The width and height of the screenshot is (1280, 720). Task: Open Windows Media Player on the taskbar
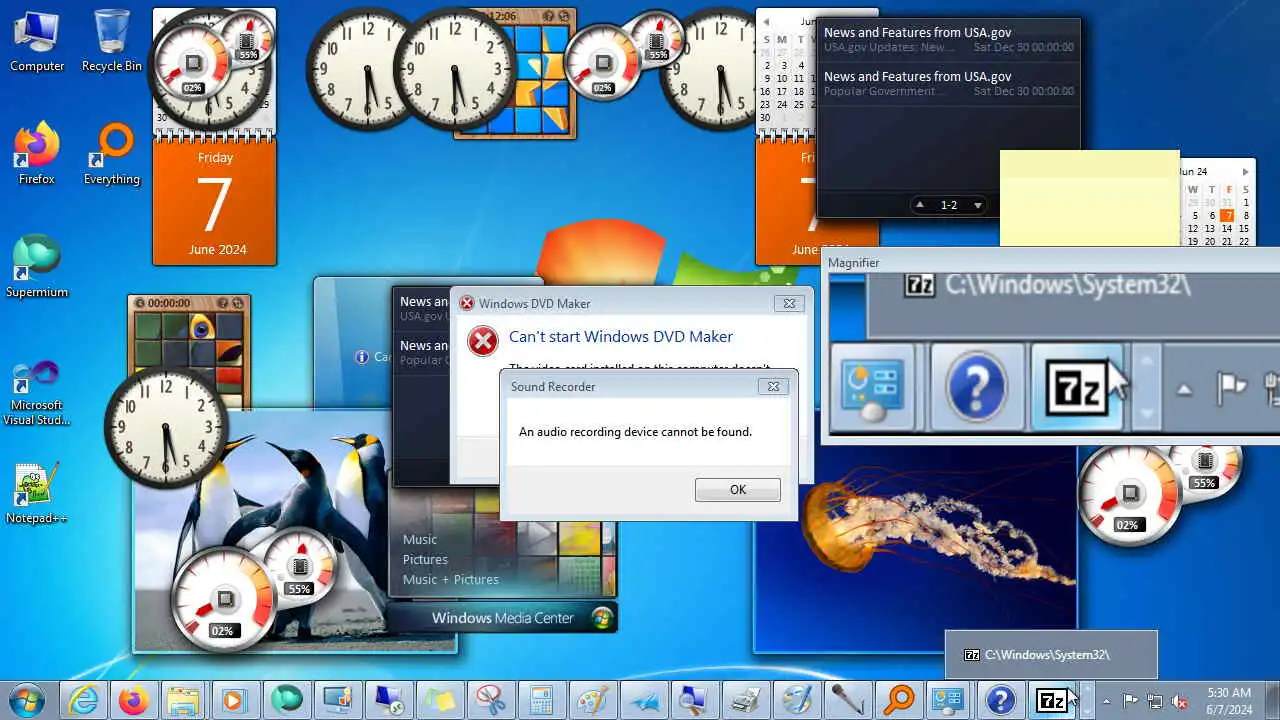point(235,701)
